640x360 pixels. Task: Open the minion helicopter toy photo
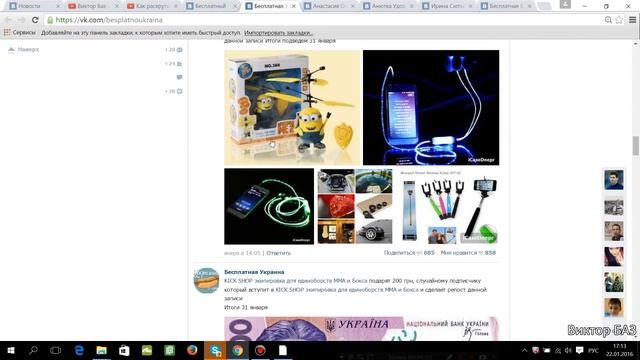point(292,107)
